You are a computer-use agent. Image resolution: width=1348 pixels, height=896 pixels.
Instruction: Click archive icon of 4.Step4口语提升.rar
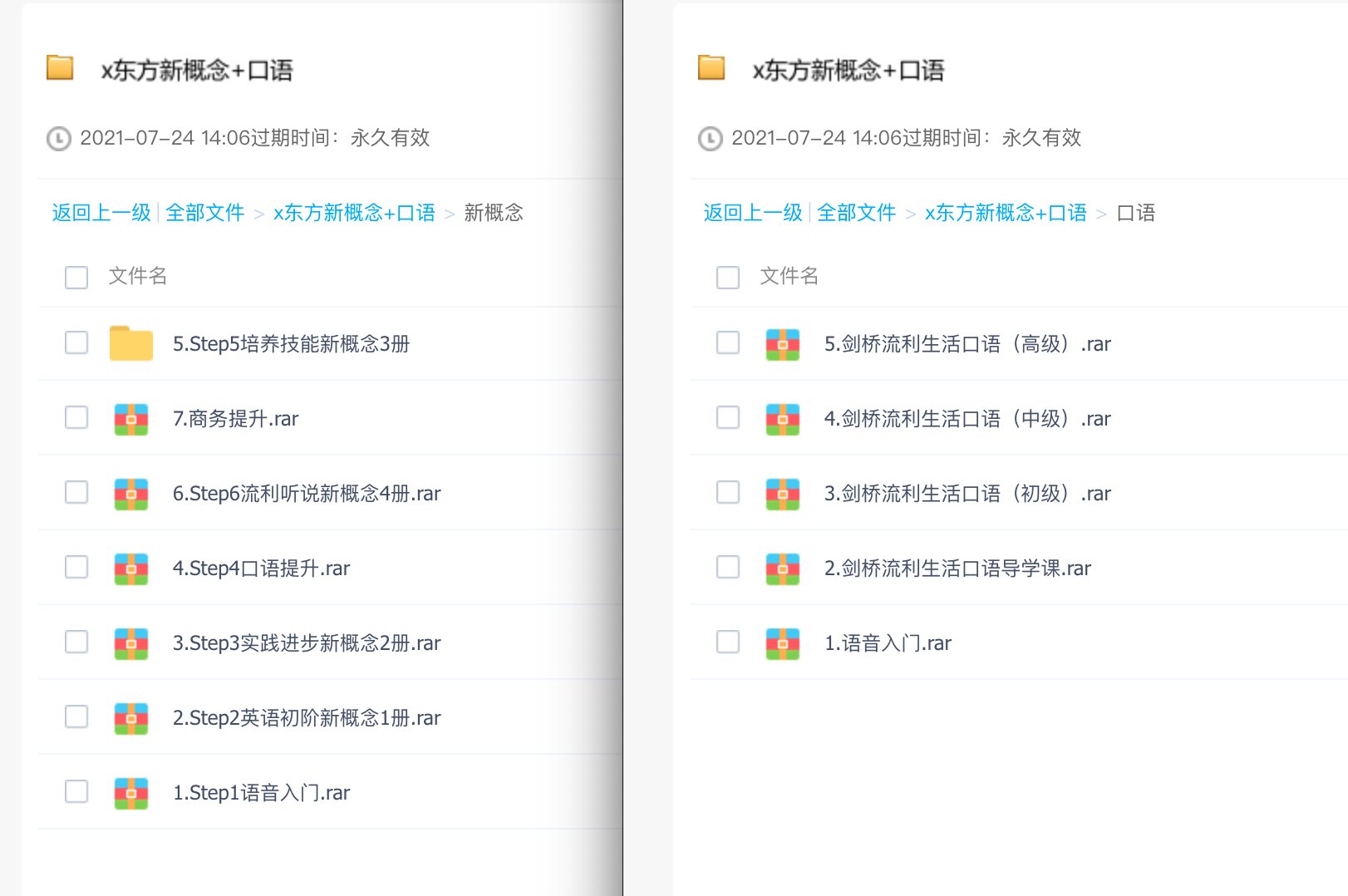click(x=131, y=569)
